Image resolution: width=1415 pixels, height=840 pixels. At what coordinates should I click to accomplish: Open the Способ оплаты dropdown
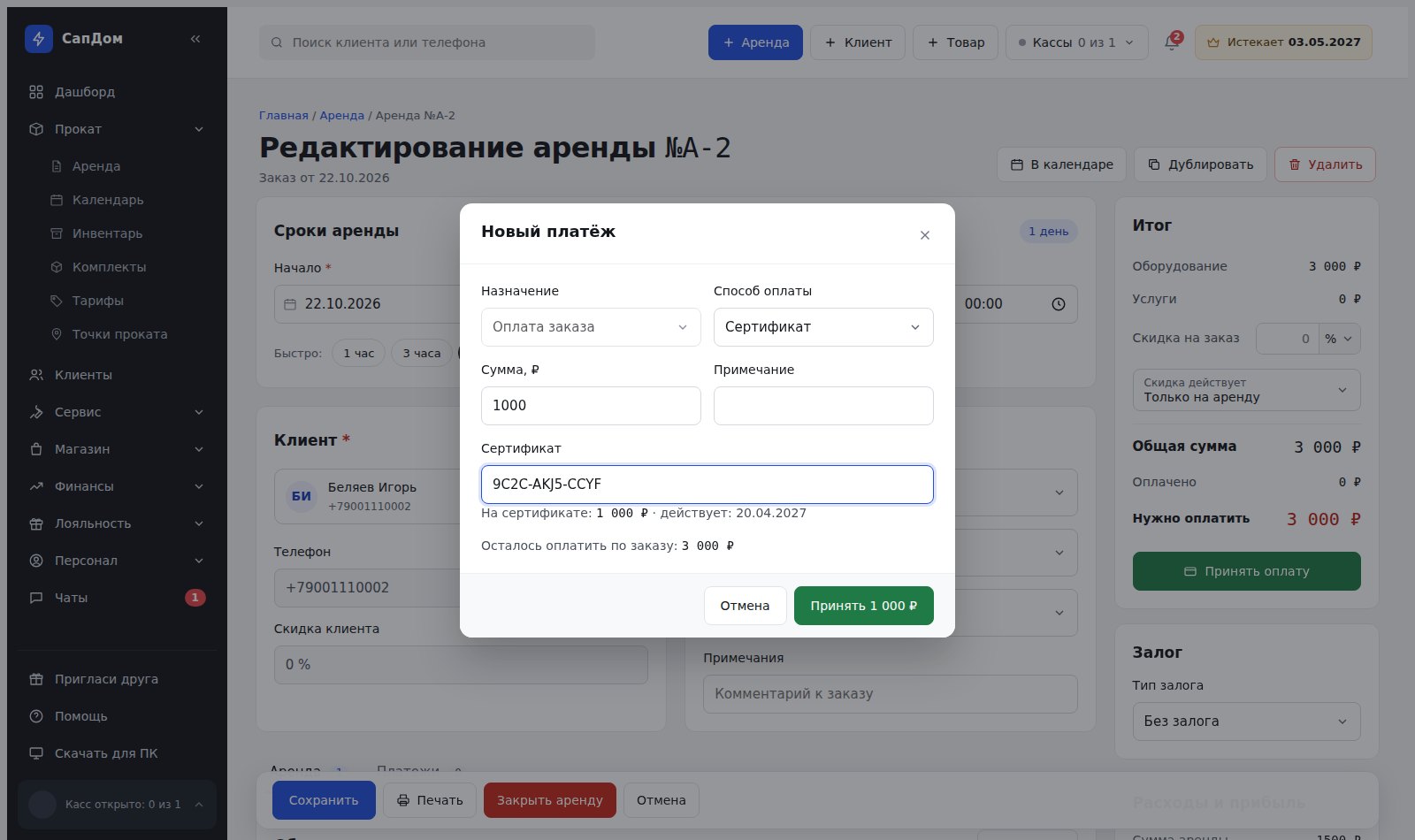point(823,327)
